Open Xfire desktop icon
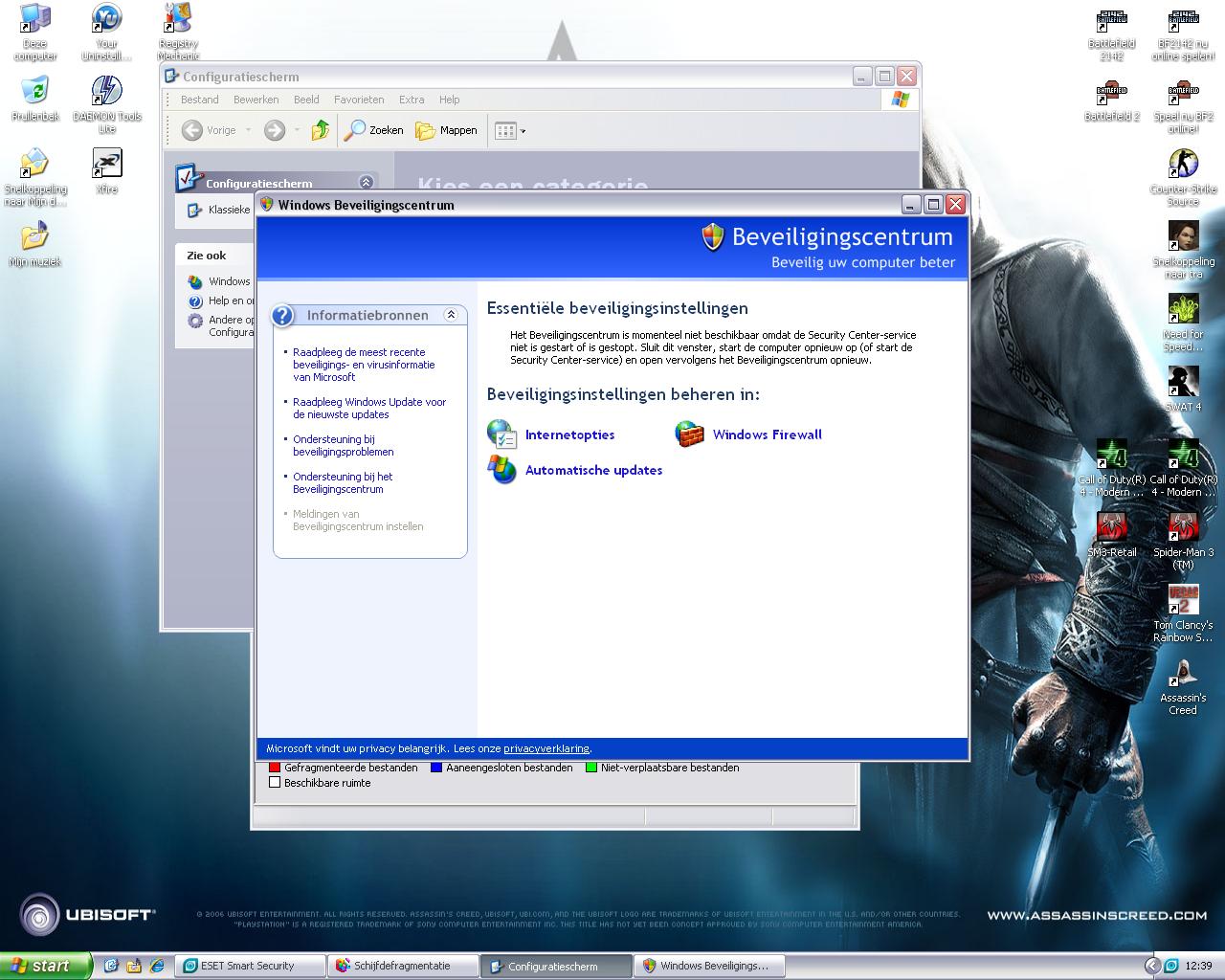 coord(106,171)
